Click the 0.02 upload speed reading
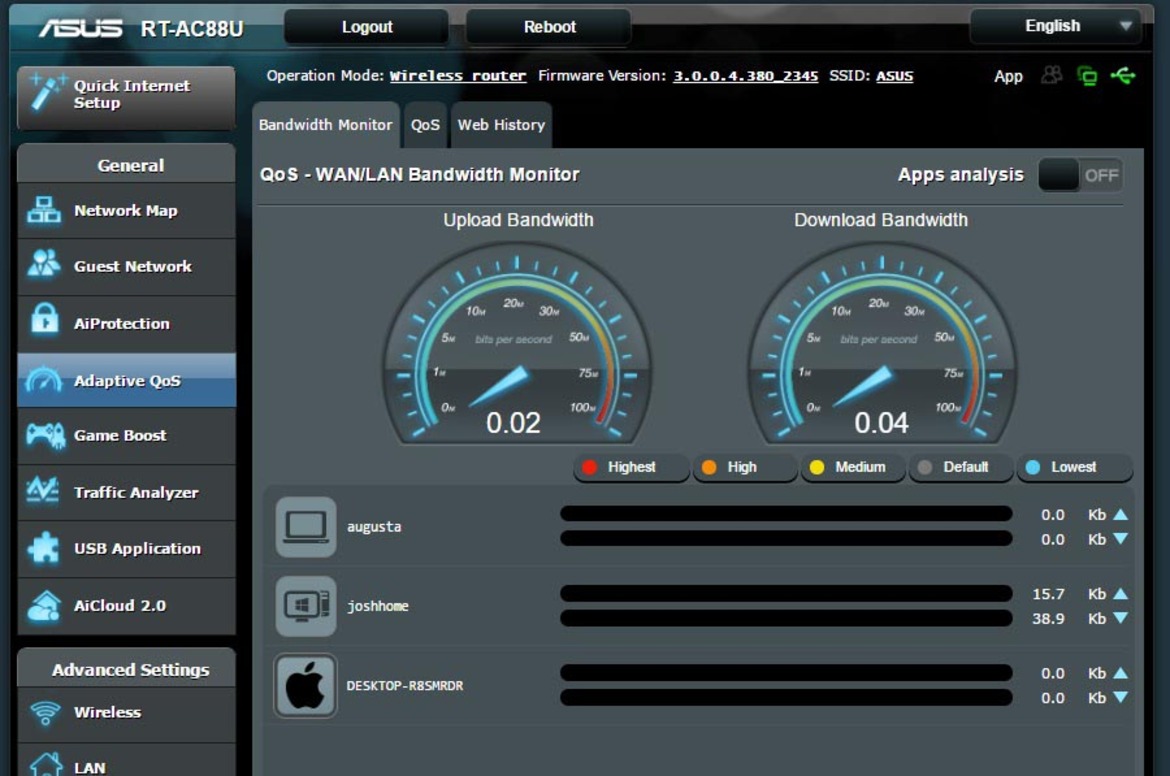 pyautogui.click(x=513, y=423)
